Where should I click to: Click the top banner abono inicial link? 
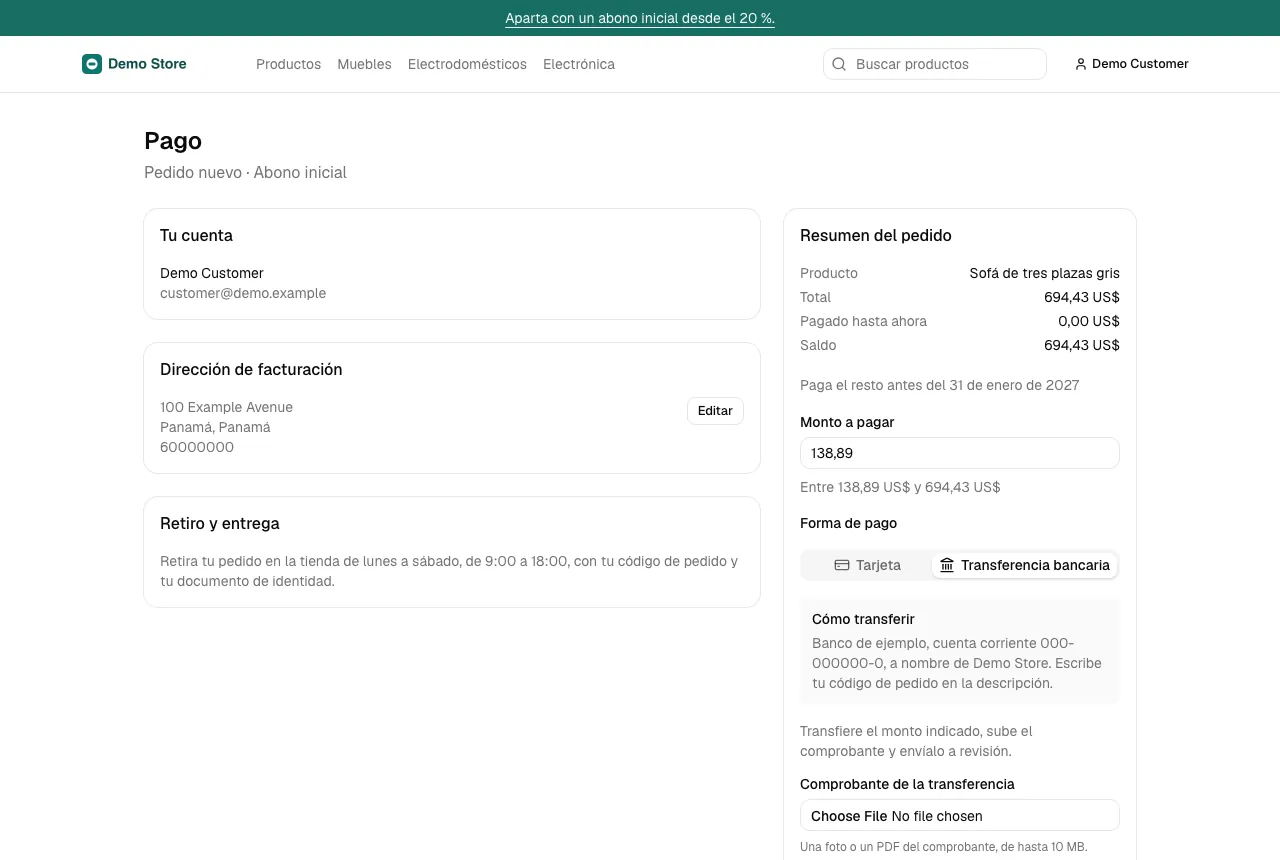pos(640,18)
